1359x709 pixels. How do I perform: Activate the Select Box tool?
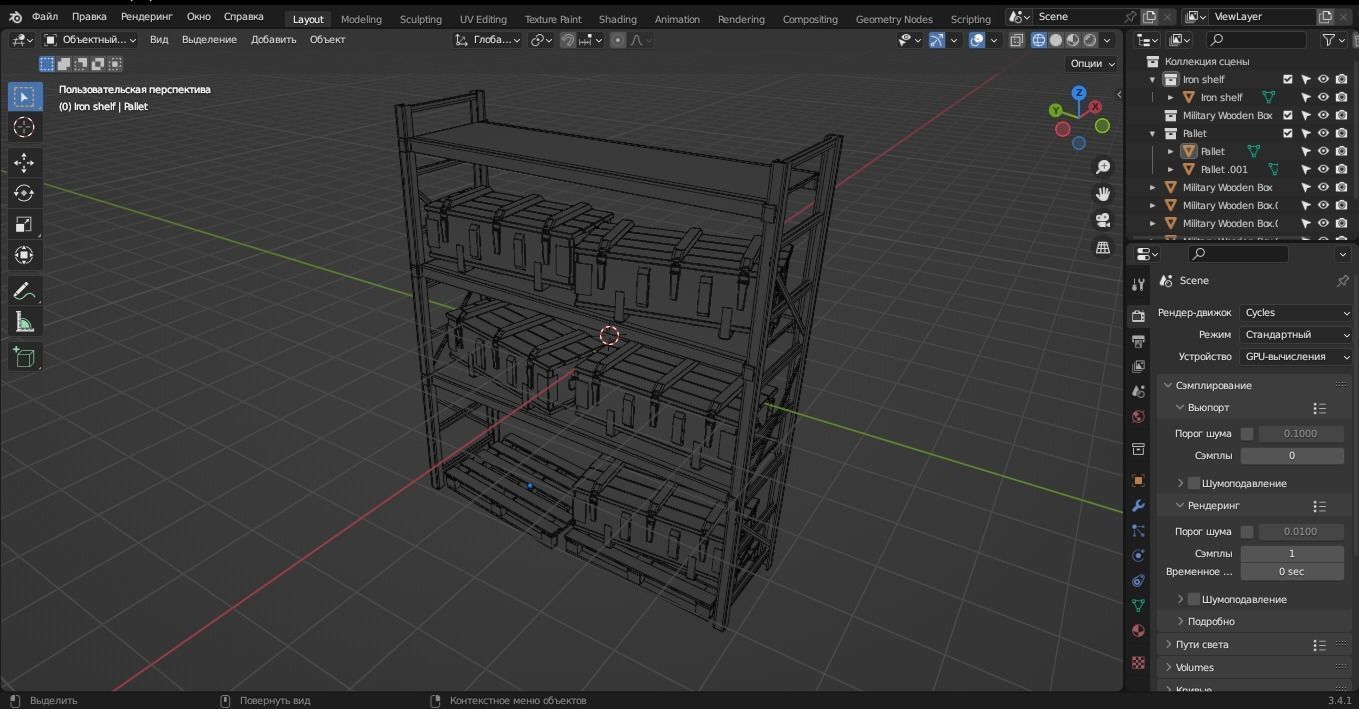click(24, 96)
